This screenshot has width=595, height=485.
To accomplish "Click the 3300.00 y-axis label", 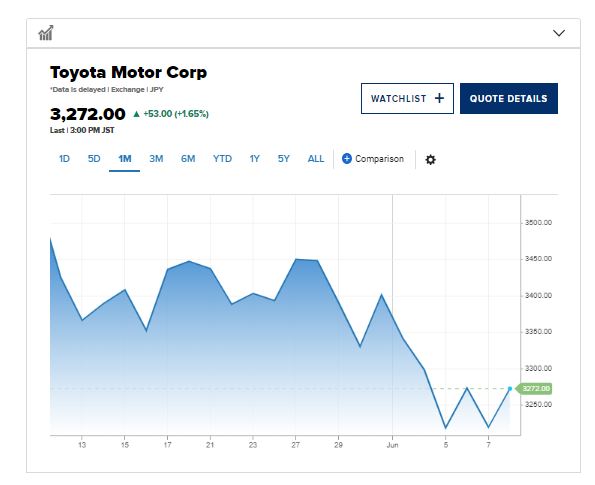I will pyautogui.click(x=538, y=368).
